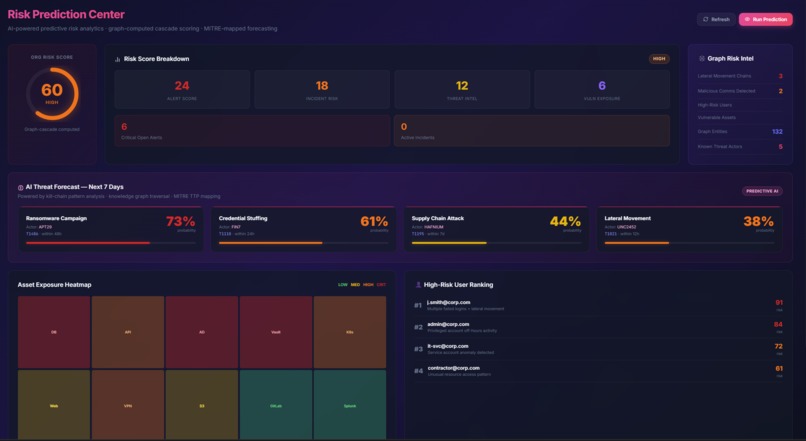Viewport: 806px width, 441px height.
Task: Click the Supply Chain Attack 44% probability bar
Action: pos(496,243)
